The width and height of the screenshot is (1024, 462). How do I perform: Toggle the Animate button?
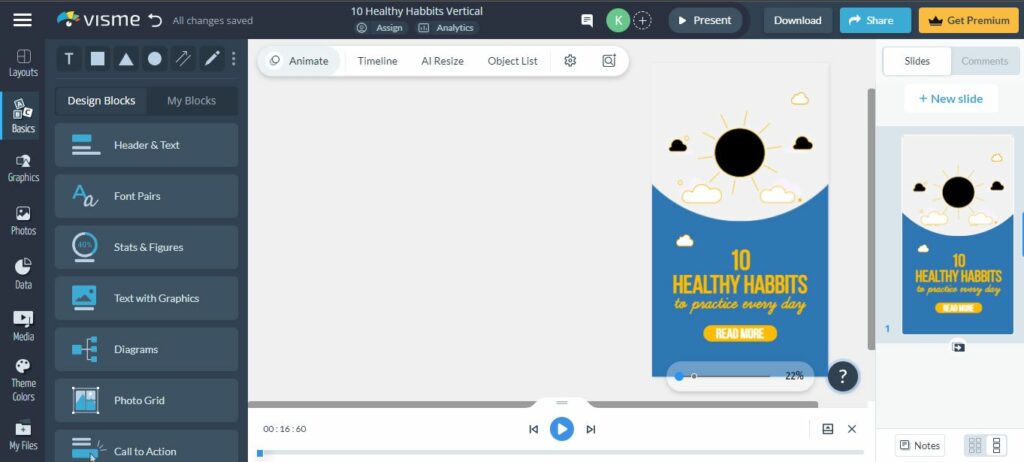pos(299,61)
